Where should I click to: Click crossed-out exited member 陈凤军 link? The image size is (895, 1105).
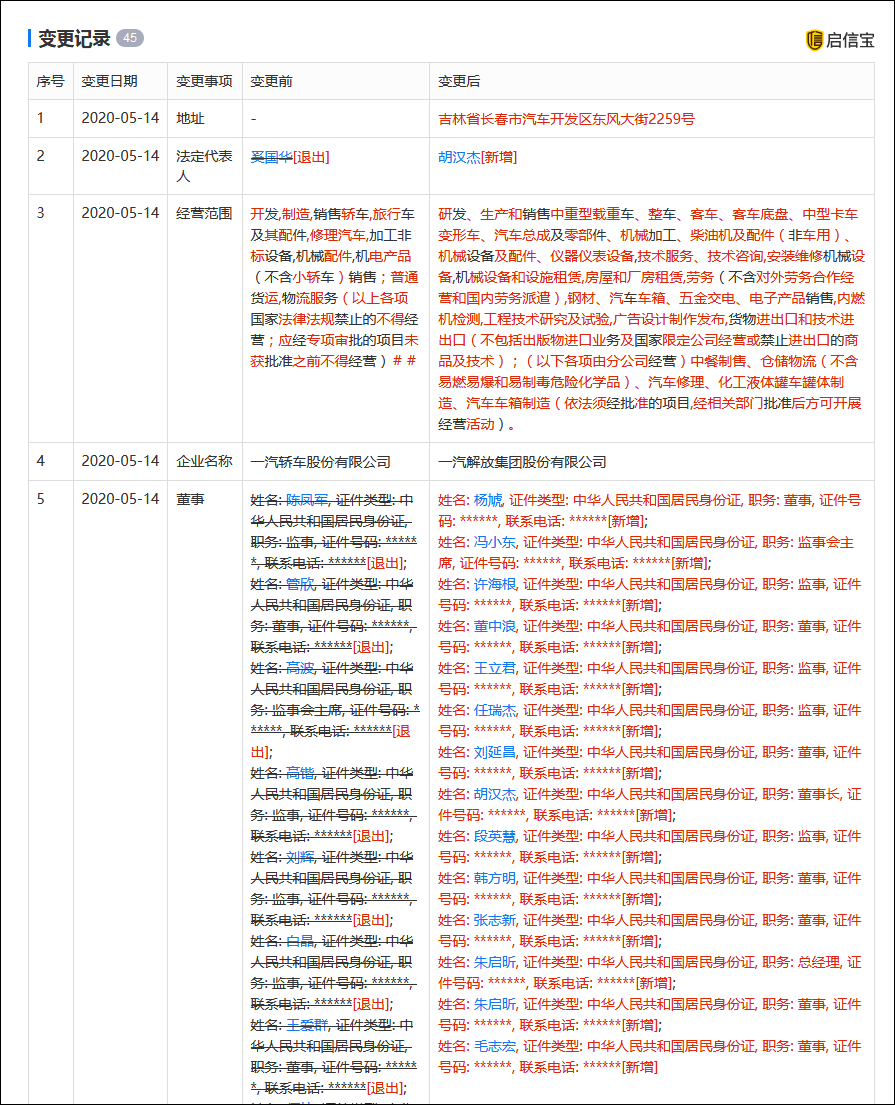click(306, 500)
